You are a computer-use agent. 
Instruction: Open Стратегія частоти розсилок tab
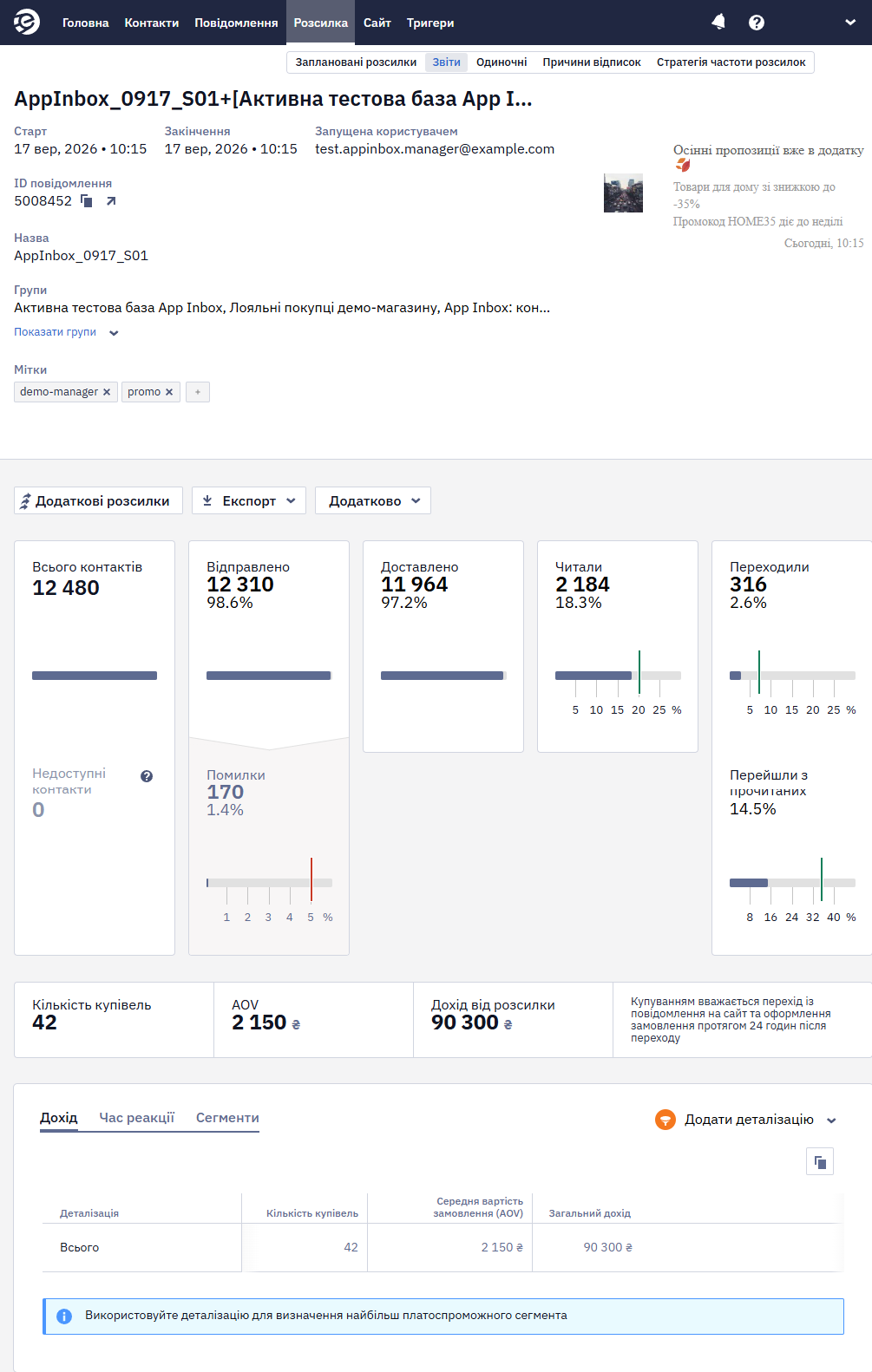pos(731,62)
